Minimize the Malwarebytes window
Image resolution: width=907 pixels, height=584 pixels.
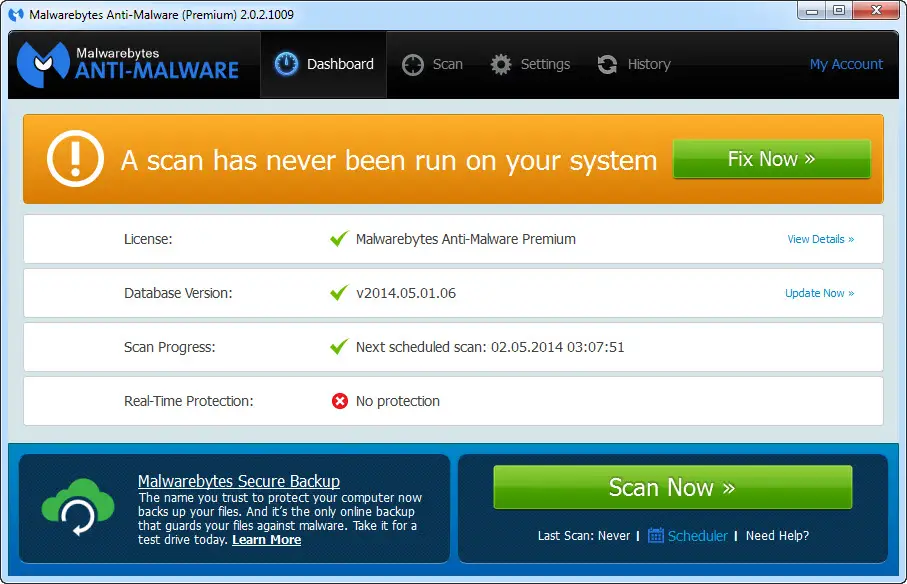(x=812, y=10)
